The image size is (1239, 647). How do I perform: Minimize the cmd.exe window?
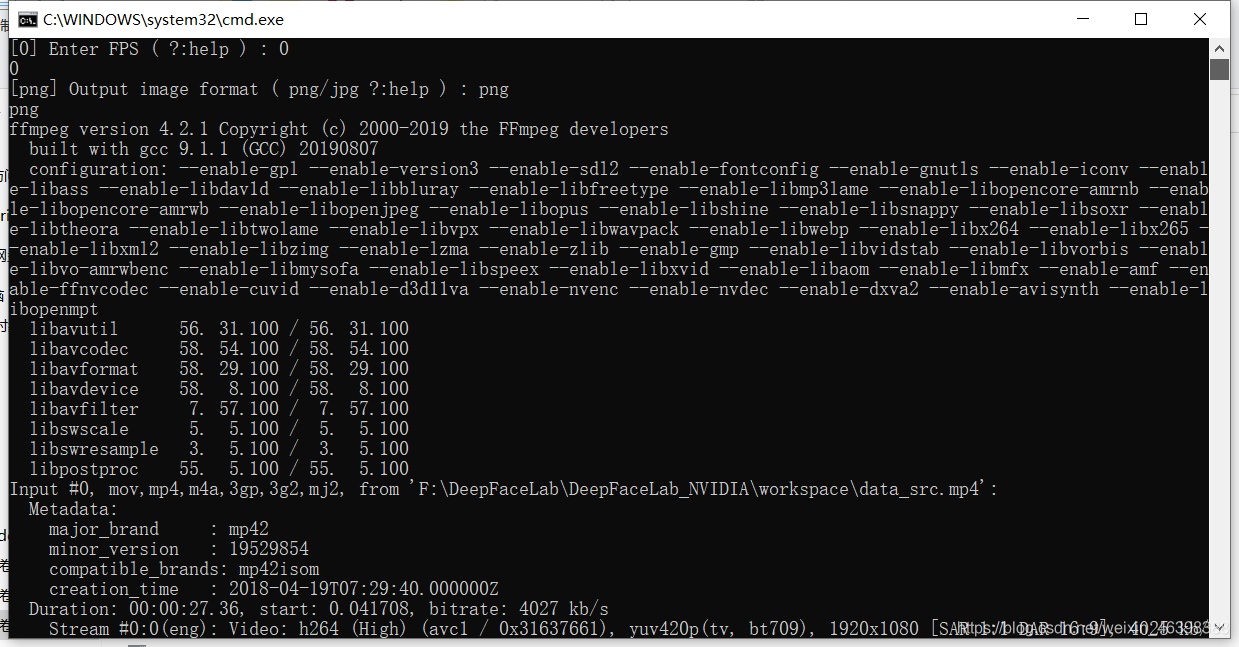point(1083,19)
